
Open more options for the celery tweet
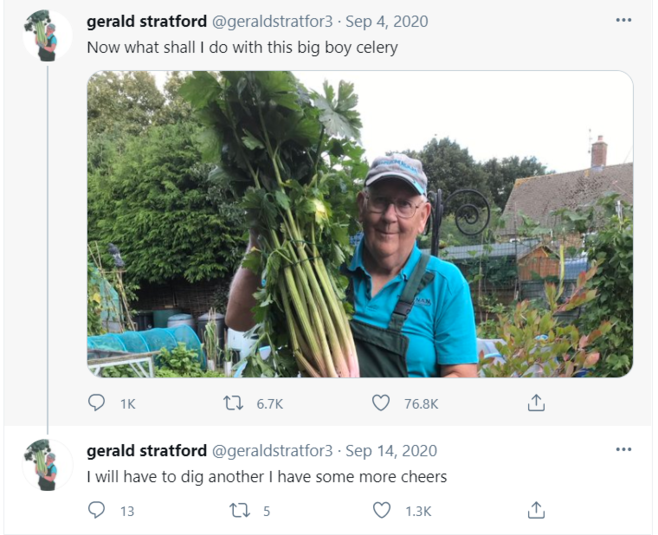click(x=624, y=20)
